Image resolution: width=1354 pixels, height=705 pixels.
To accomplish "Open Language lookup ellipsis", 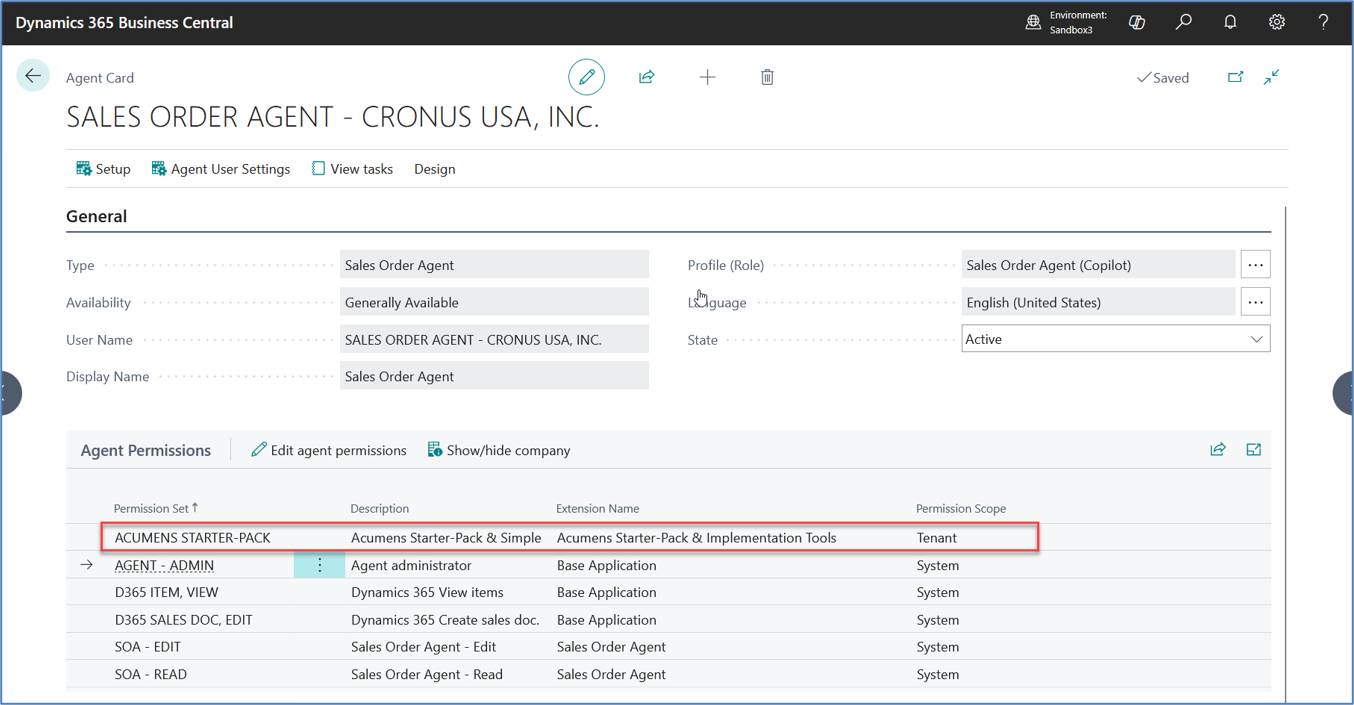I will (1255, 302).
